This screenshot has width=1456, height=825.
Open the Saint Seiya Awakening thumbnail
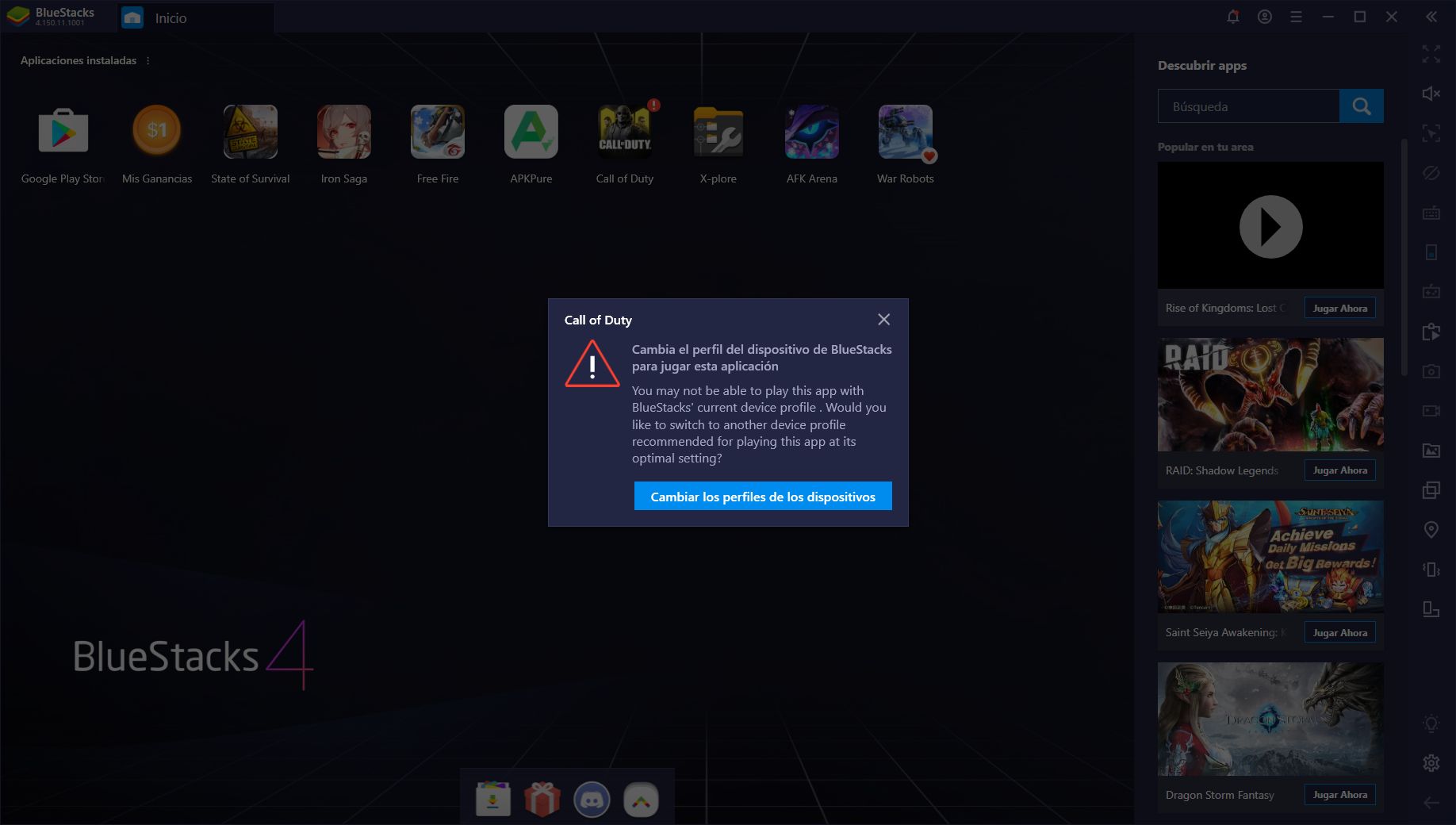(1270, 557)
